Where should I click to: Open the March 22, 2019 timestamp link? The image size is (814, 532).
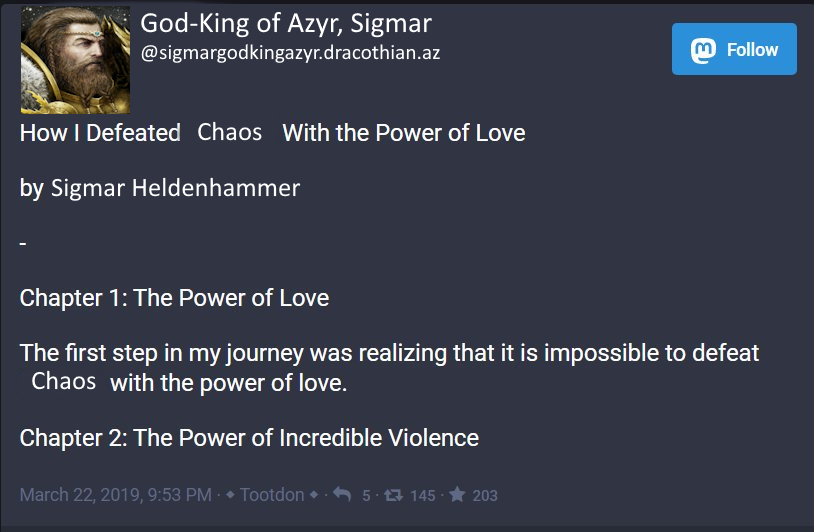click(x=115, y=495)
